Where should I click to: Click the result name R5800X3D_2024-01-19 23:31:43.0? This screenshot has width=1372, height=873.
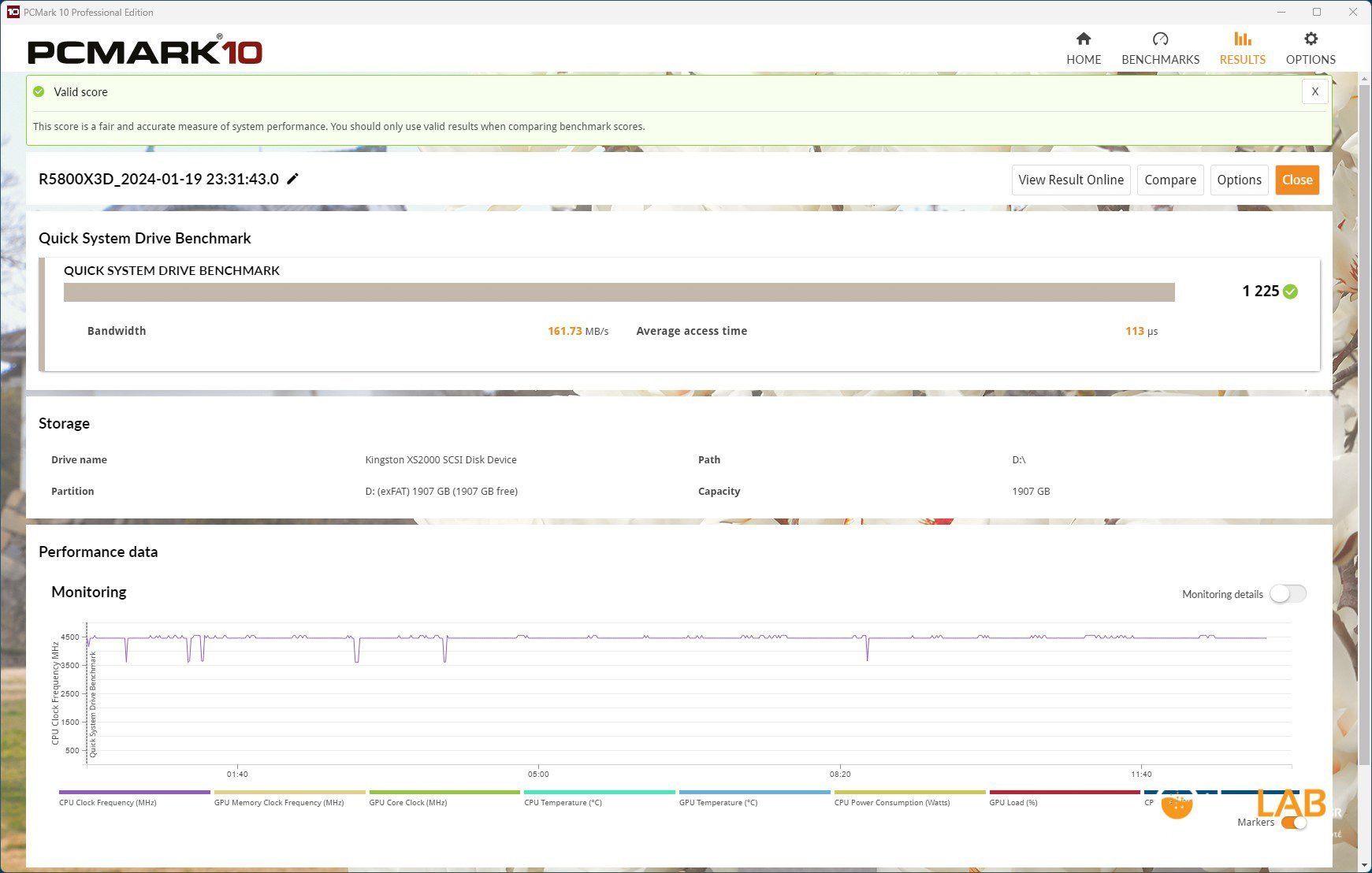(158, 179)
